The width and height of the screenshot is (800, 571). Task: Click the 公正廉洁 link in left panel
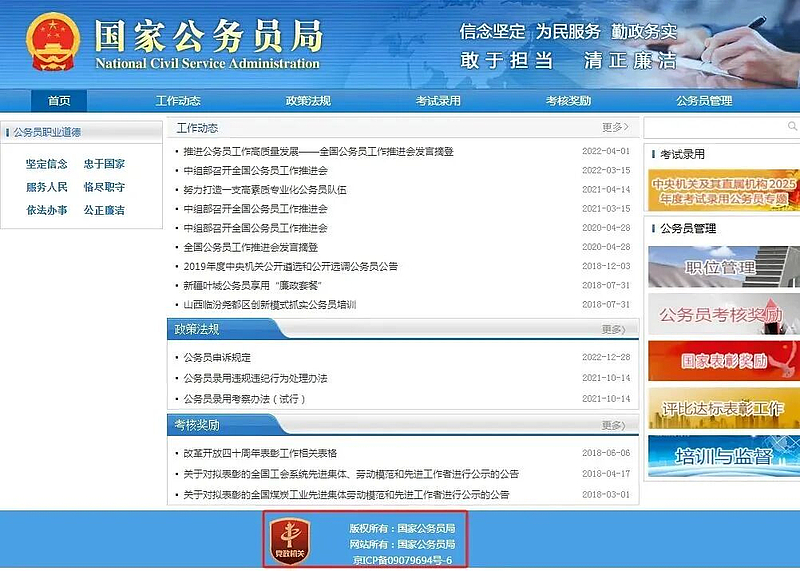[104, 210]
